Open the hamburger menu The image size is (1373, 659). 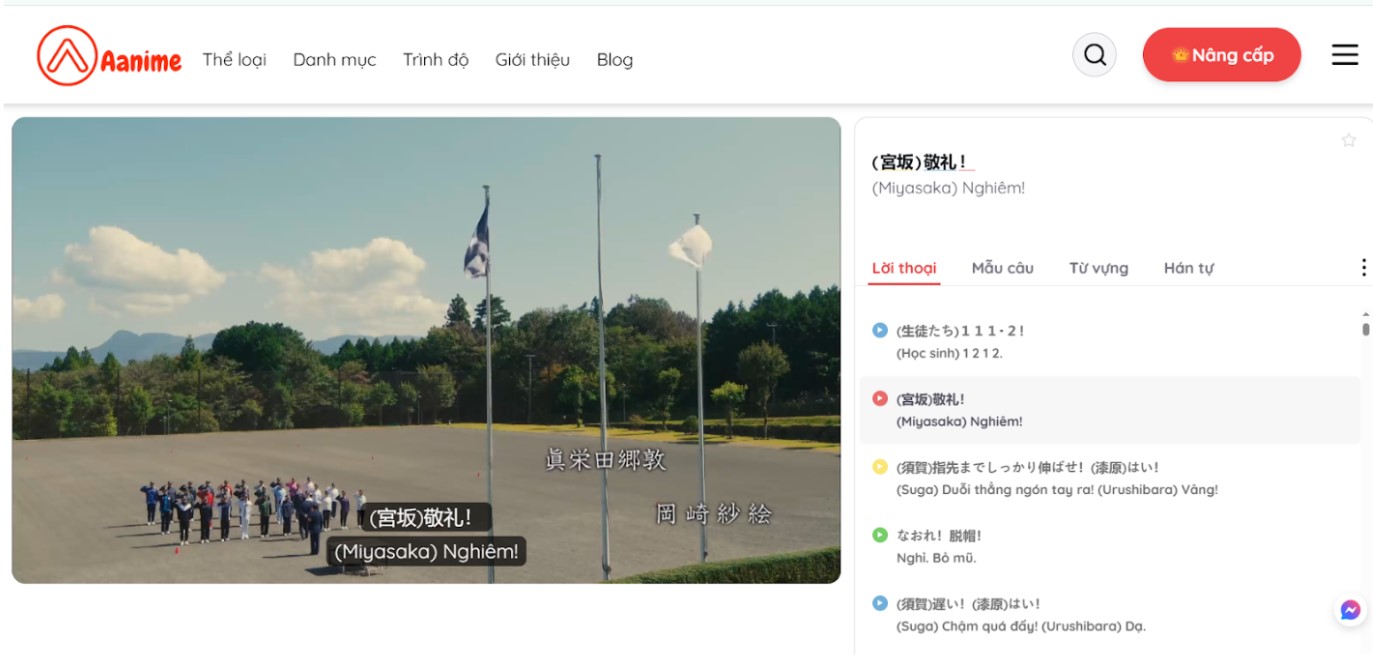(1345, 55)
